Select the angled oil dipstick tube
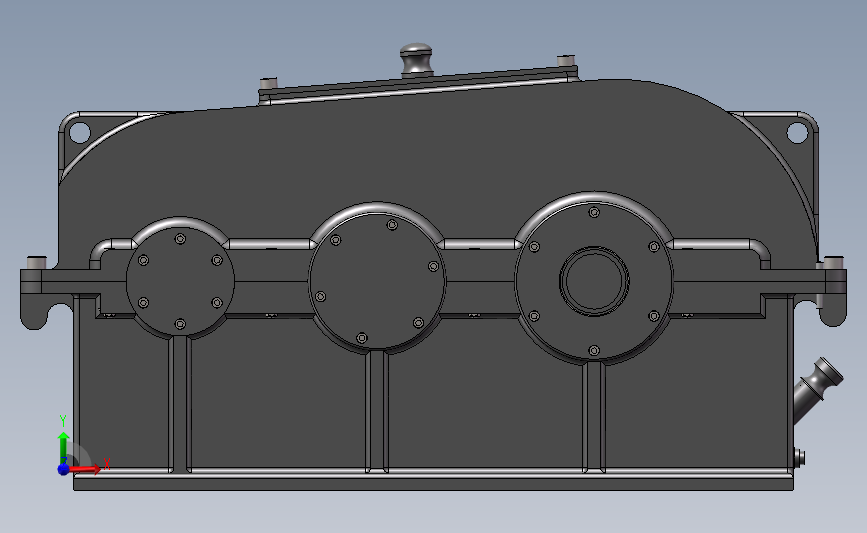 (817, 390)
